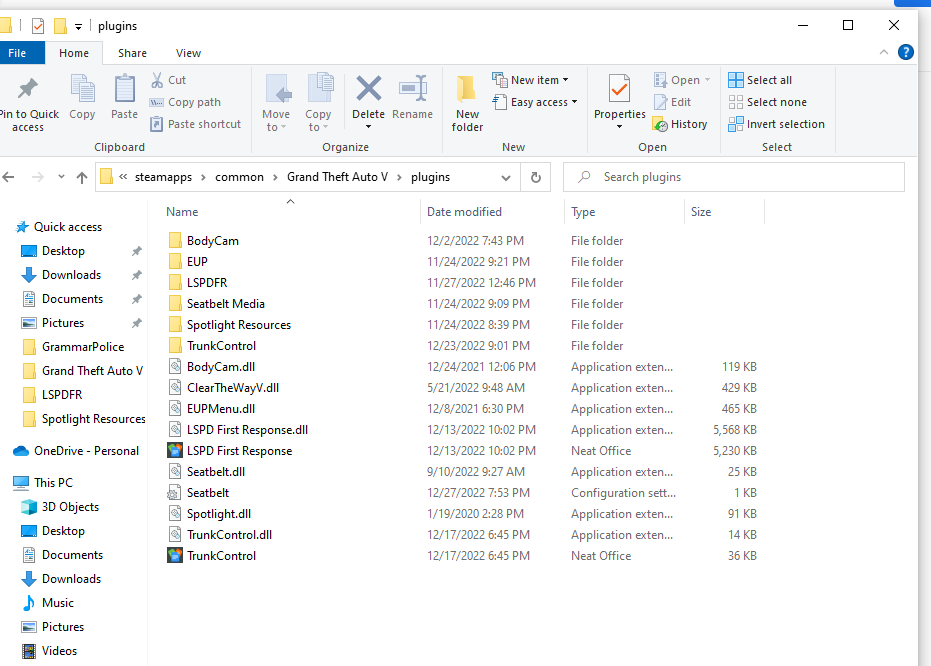Switch to the View ribbon tab
This screenshot has width=931, height=666.
[x=188, y=53]
